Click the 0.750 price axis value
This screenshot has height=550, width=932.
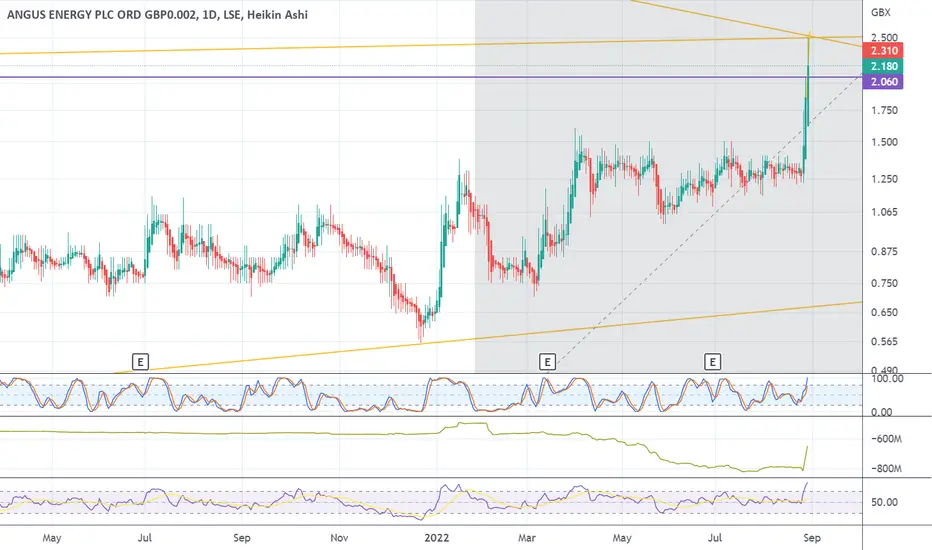tap(884, 284)
